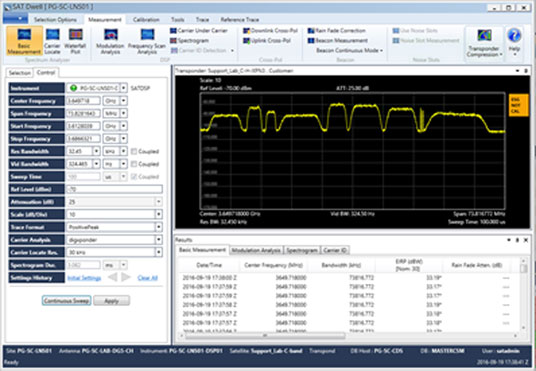Screen dimensions: 536x371
Task: Start Beacon Measurement
Action: click(338, 41)
